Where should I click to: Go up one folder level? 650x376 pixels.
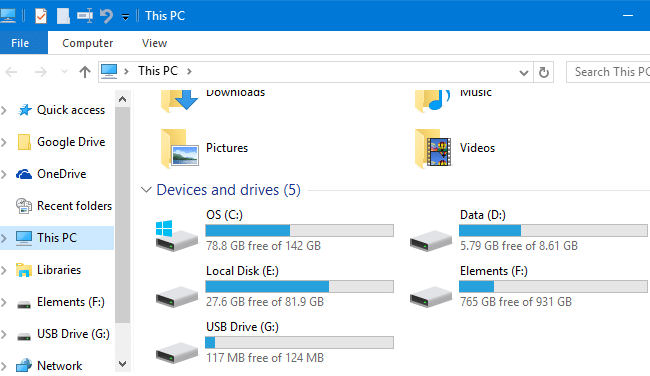point(85,72)
